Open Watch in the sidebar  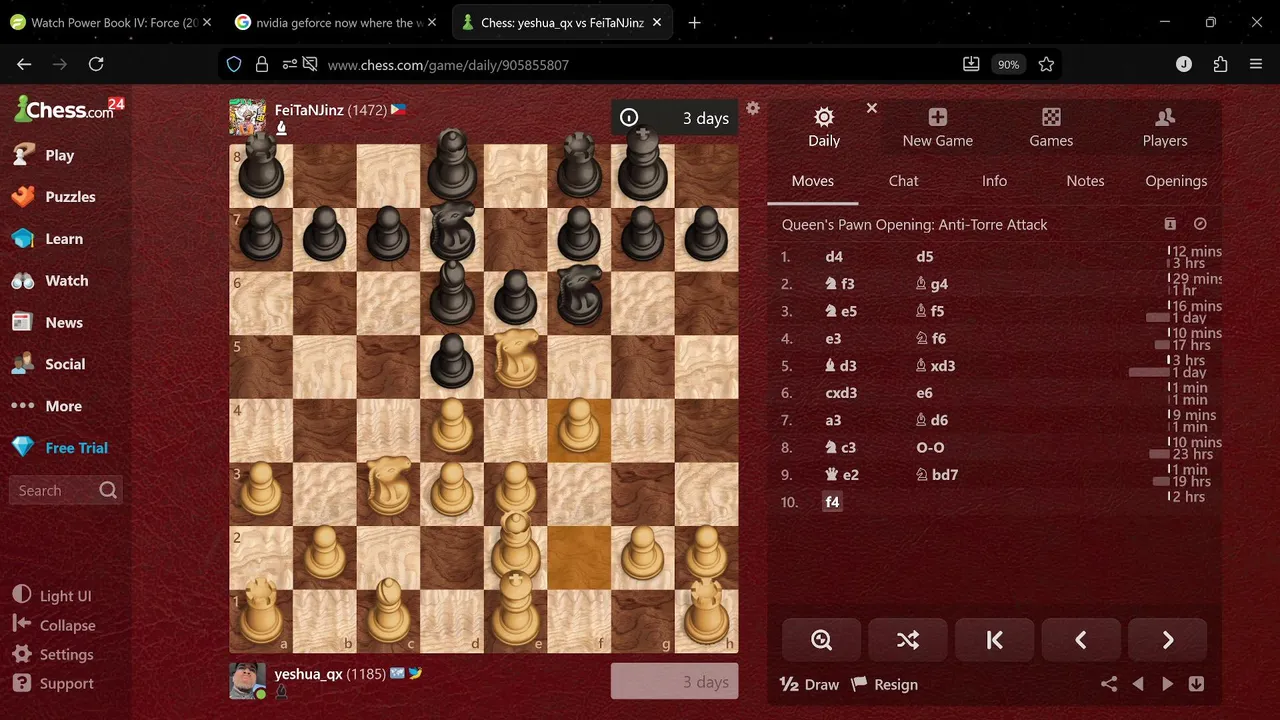pos(48,281)
